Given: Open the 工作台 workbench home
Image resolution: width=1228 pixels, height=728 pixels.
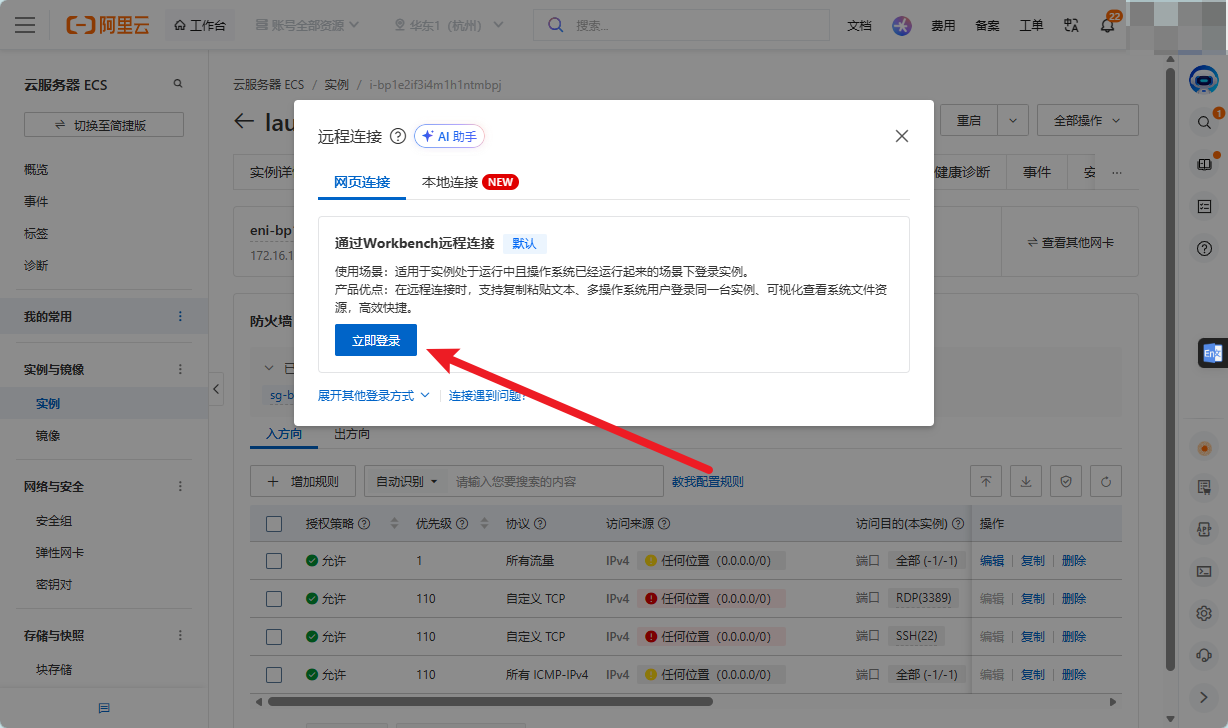Looking at the screenshot, I should (x=199, y=25).
